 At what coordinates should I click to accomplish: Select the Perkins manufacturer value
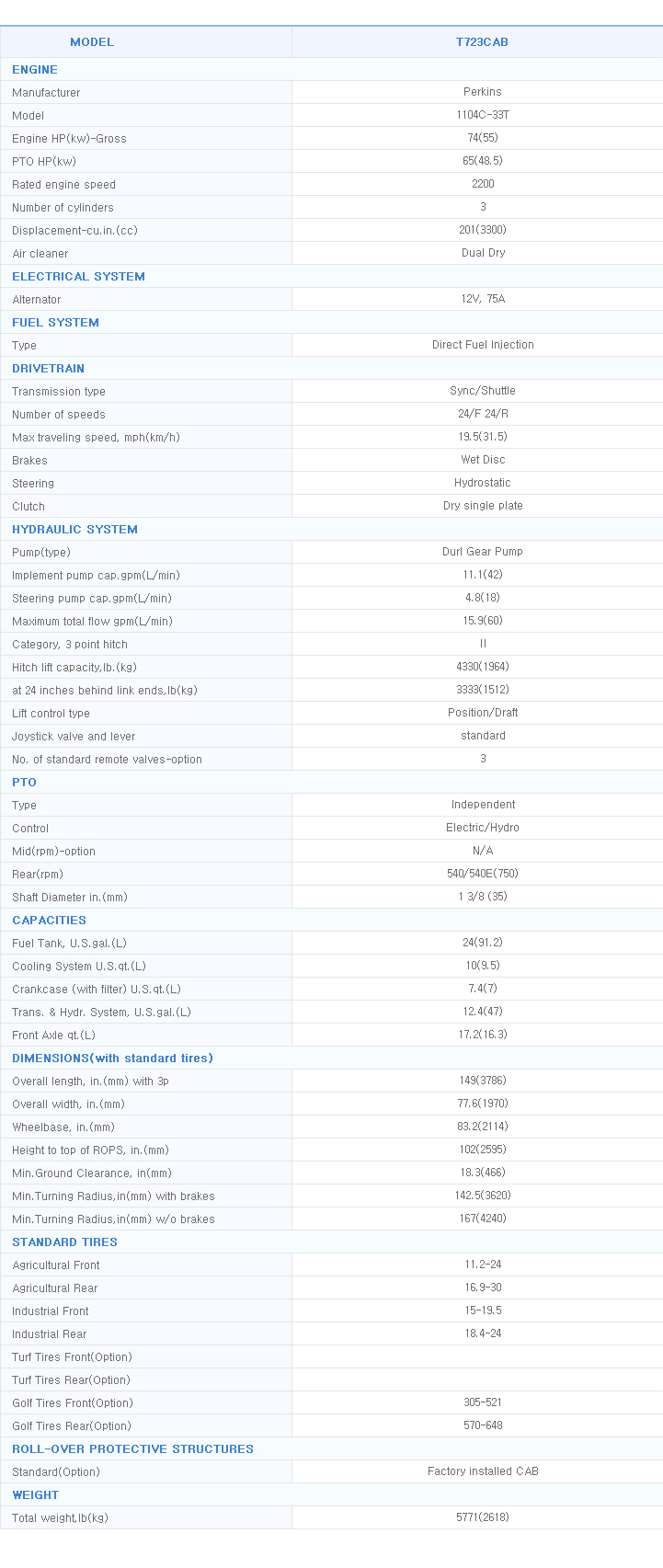483,92
